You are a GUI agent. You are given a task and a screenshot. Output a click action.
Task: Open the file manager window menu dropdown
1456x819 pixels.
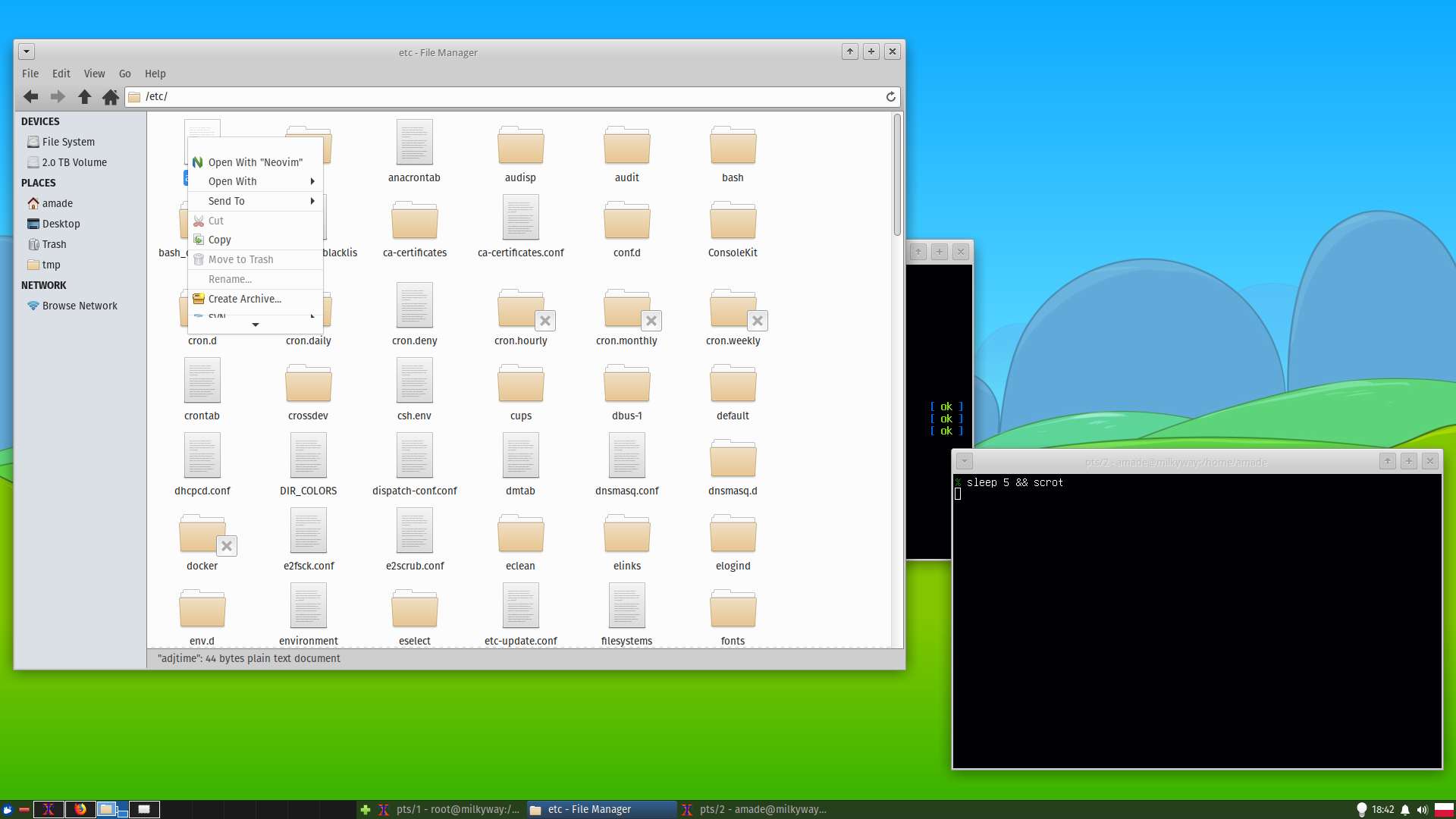[27, 52]
